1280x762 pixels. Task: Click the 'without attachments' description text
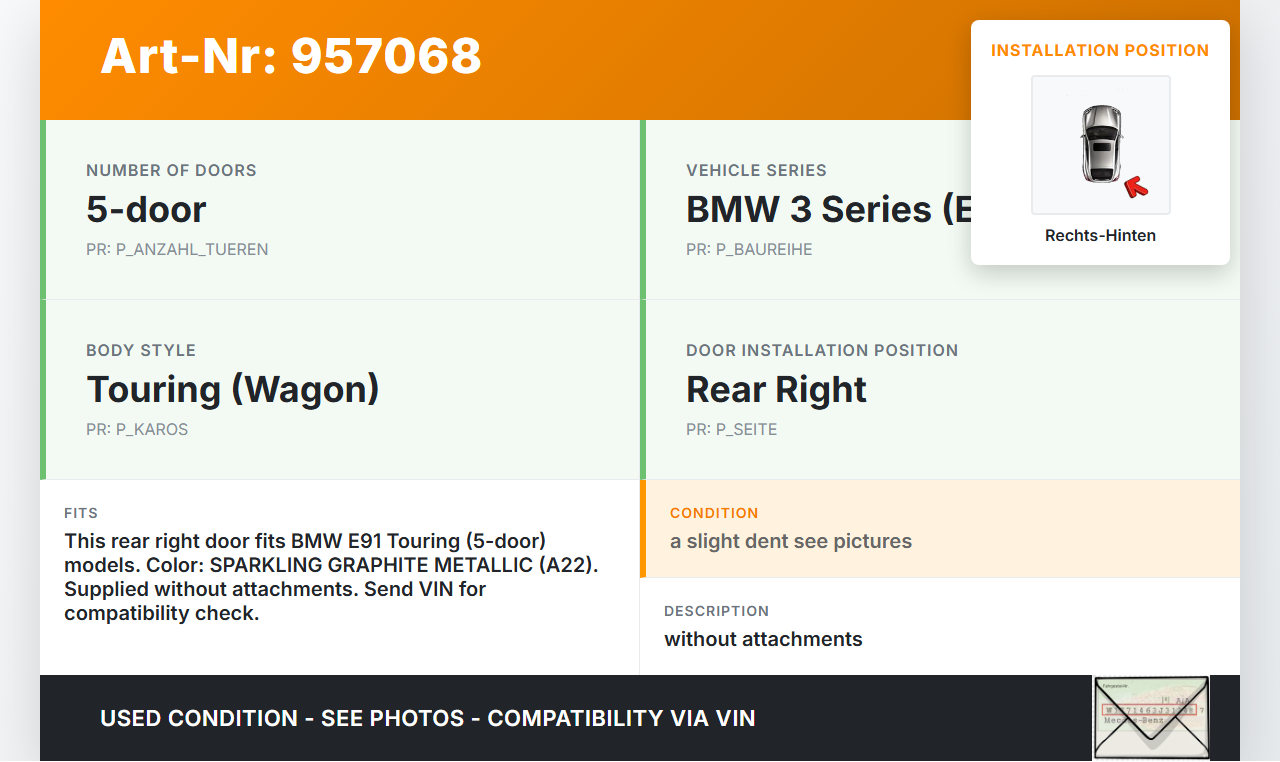[763, 639]
